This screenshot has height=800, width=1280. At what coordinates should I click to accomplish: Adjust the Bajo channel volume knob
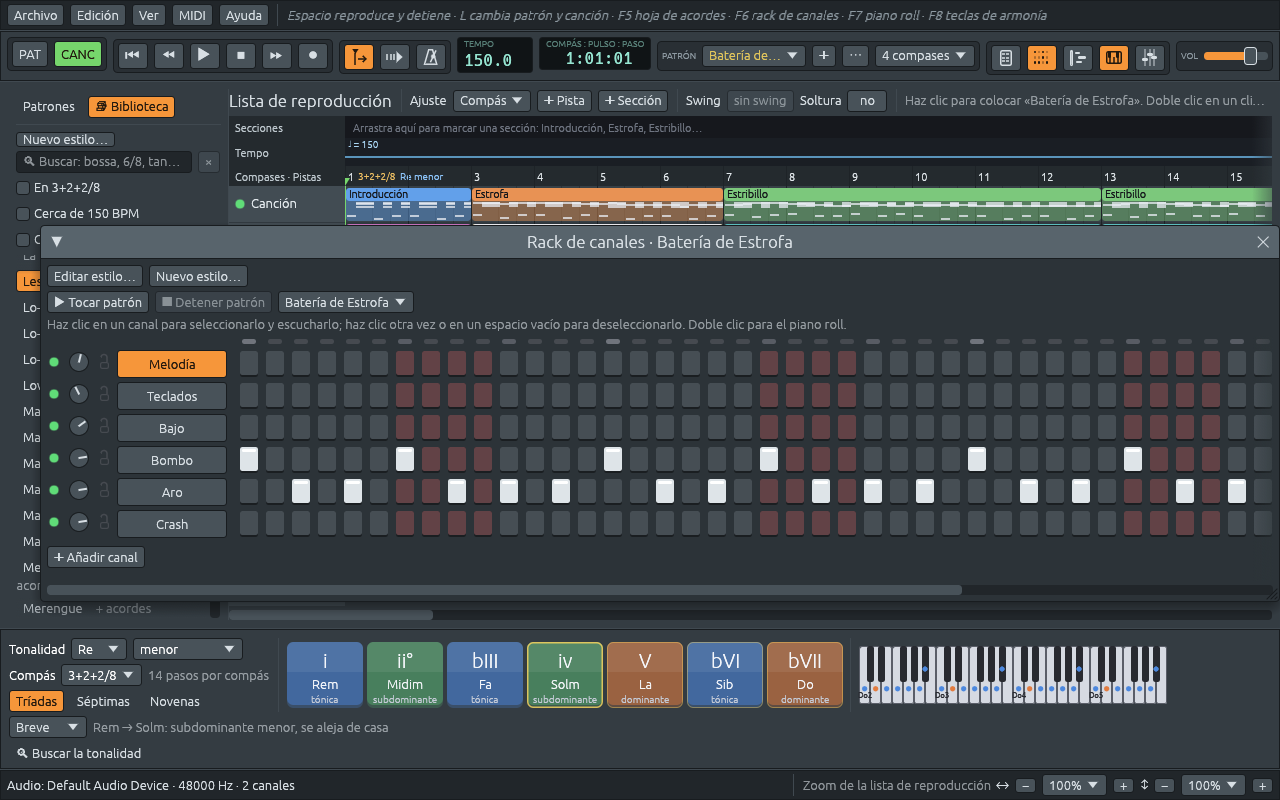click(79, 427)
